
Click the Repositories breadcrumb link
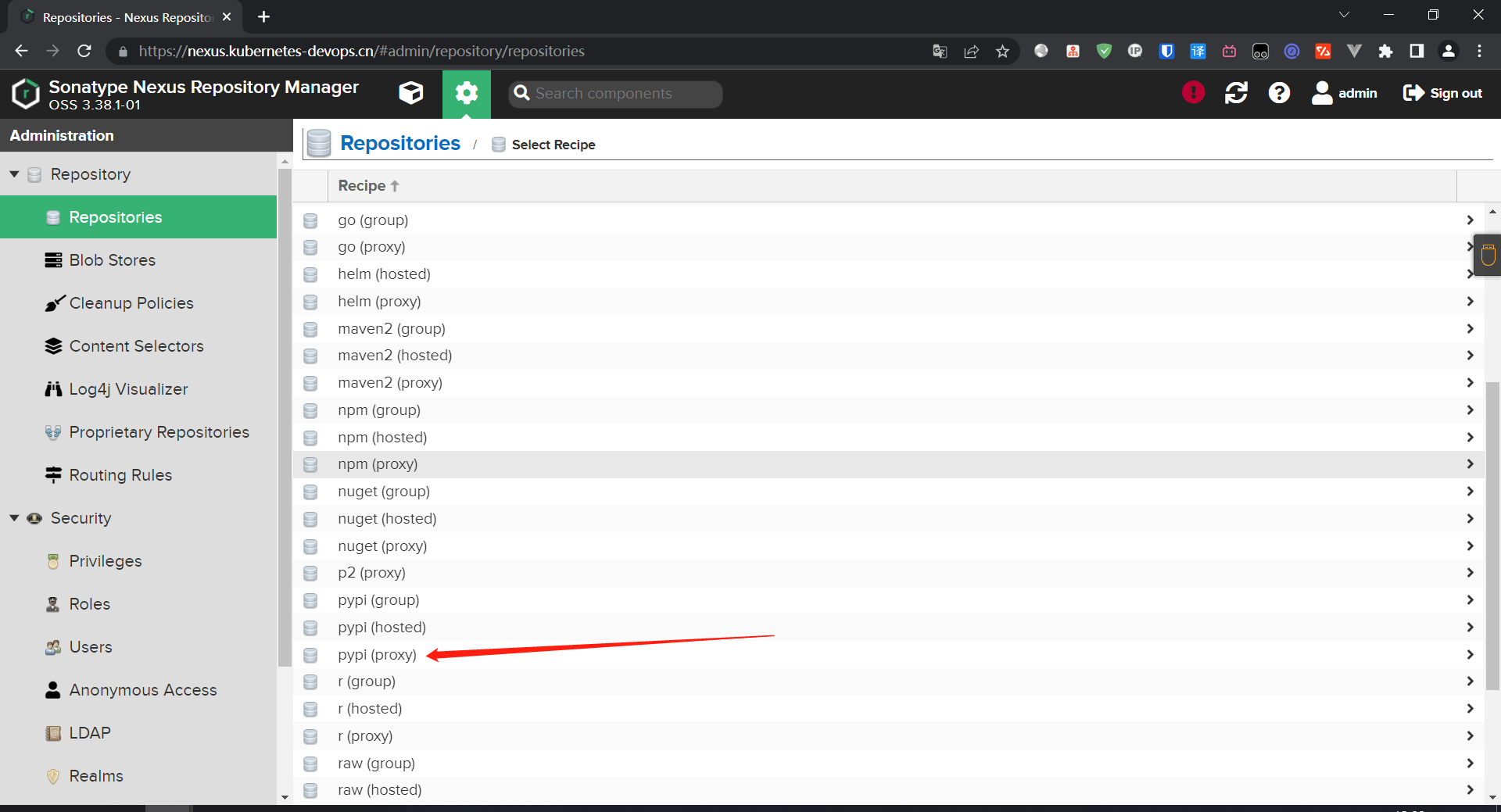pyautogui.click(x=400, y=144)
